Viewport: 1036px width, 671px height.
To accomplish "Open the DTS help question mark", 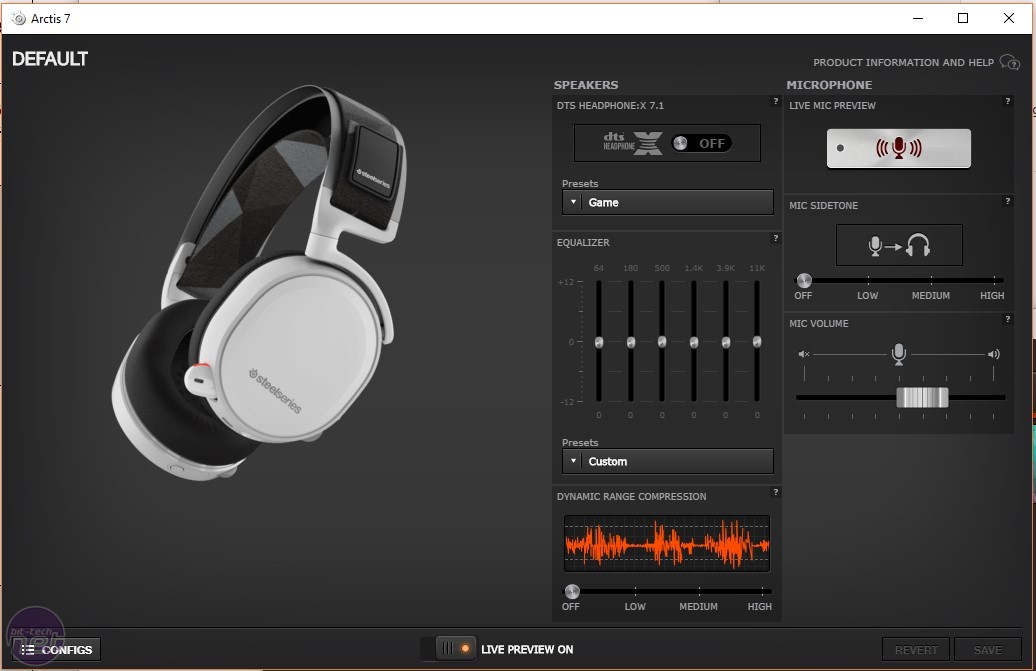I will (776, 101).
